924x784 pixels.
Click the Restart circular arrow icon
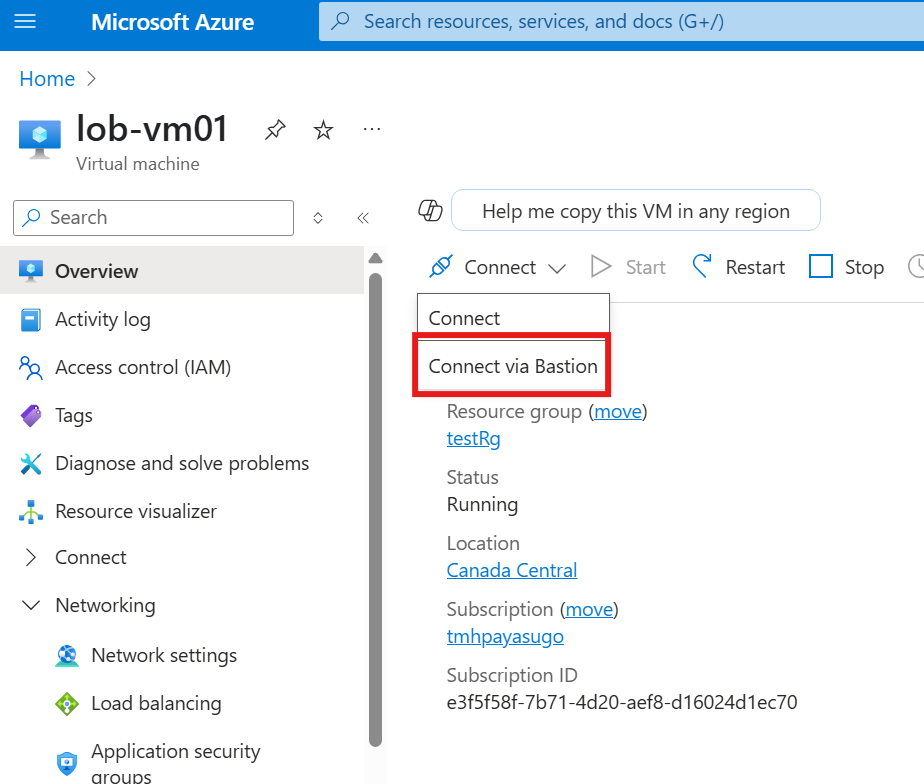tap(702, 266)
